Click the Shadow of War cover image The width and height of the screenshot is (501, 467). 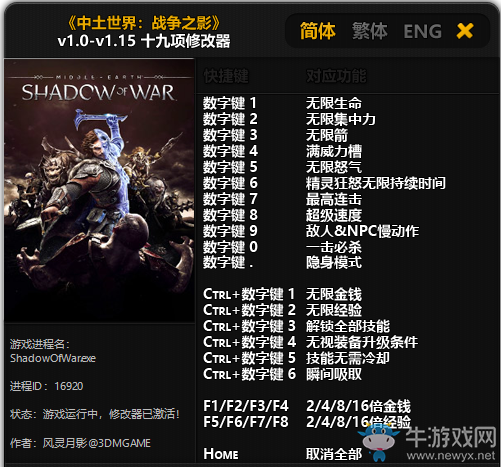99,191
